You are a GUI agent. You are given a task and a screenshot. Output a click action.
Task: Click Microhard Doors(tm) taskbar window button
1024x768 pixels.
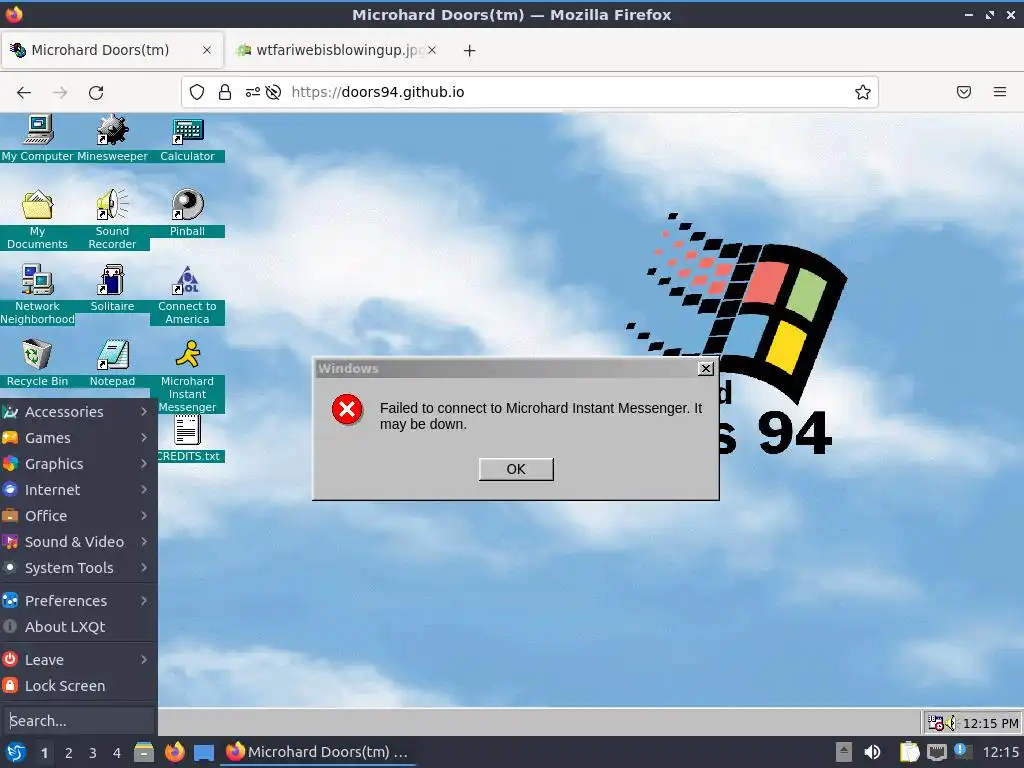click(x=318, y=752)
